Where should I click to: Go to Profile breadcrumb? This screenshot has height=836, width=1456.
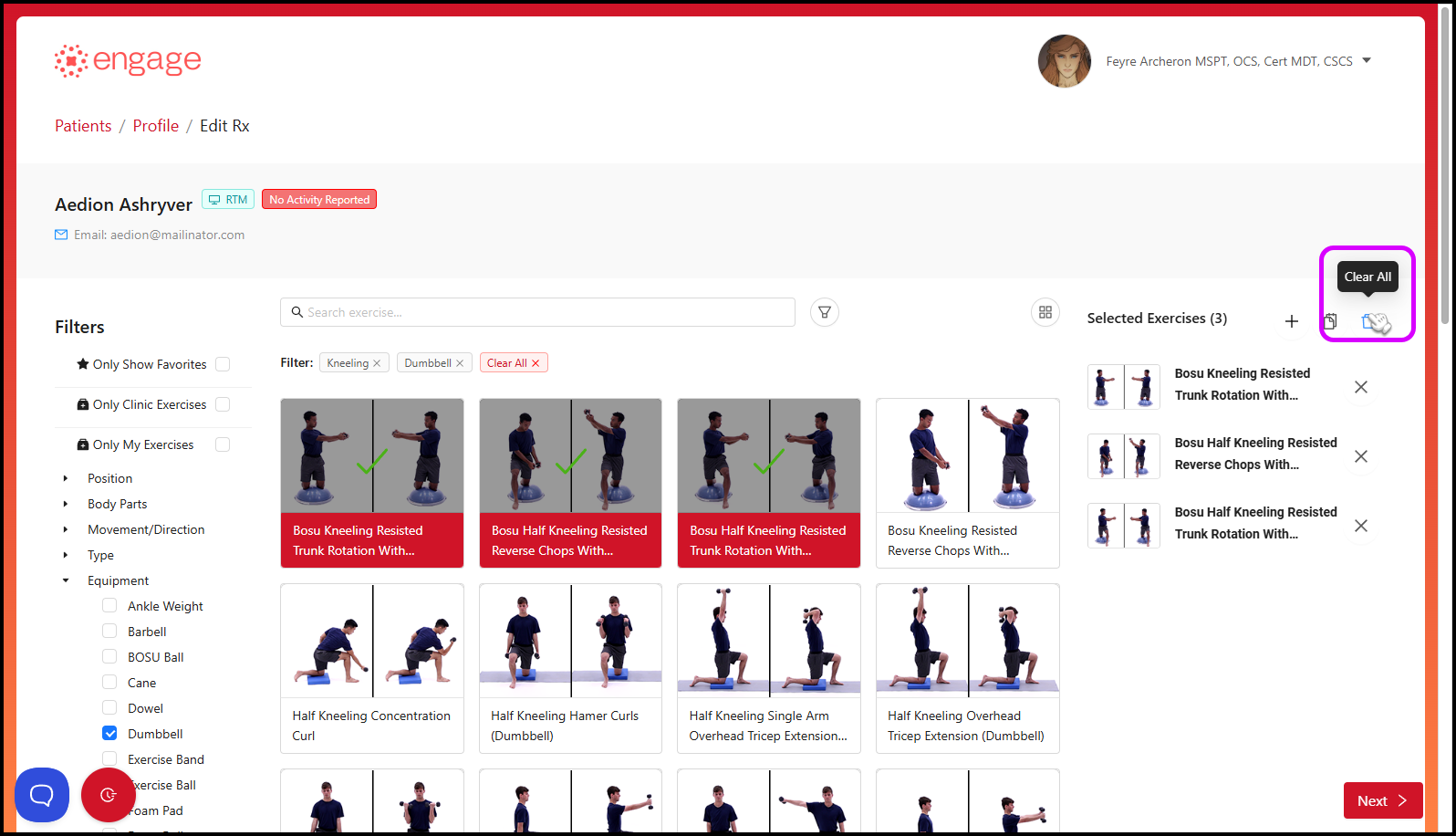(156, 126)
